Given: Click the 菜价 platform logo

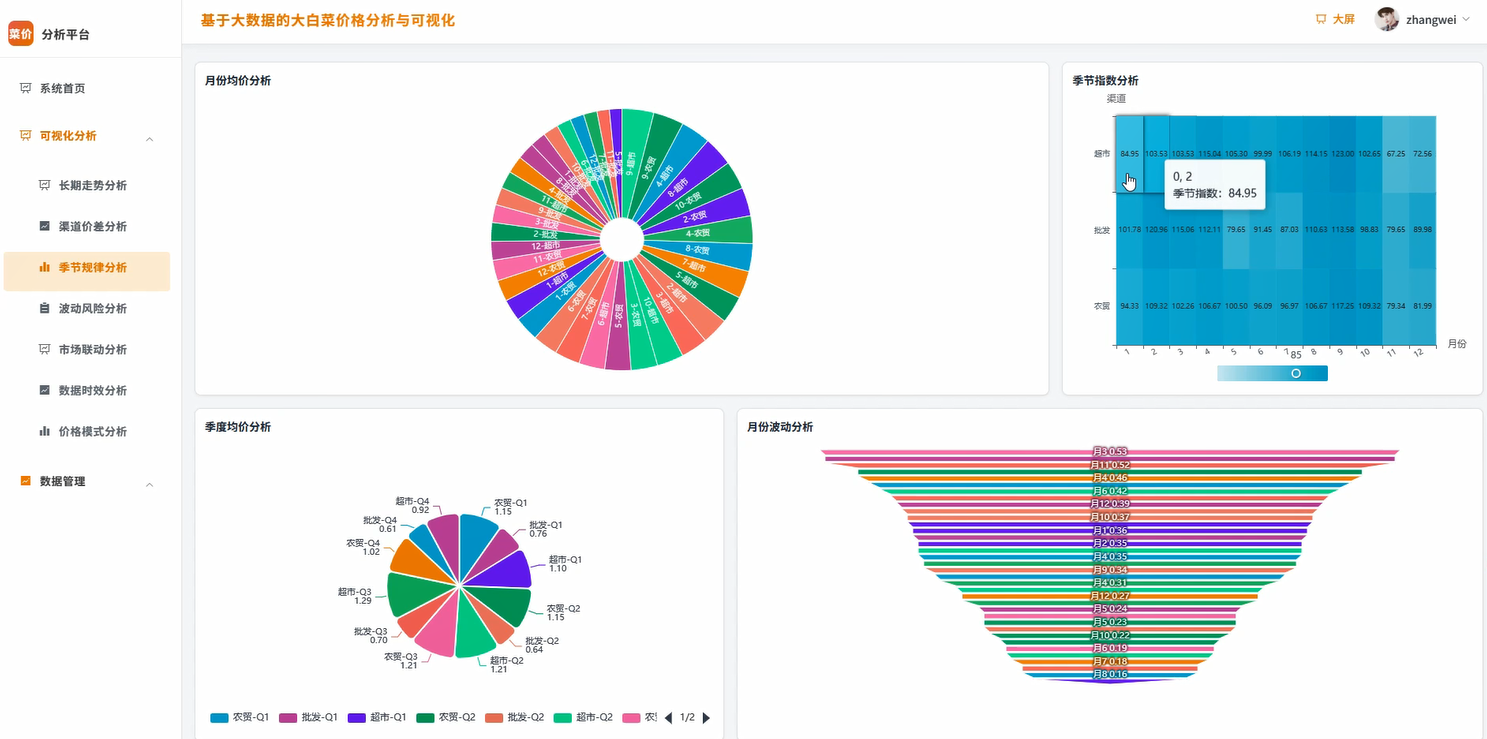Looking at the screenshot, I should pyautogui.click(x=20, y=34).
